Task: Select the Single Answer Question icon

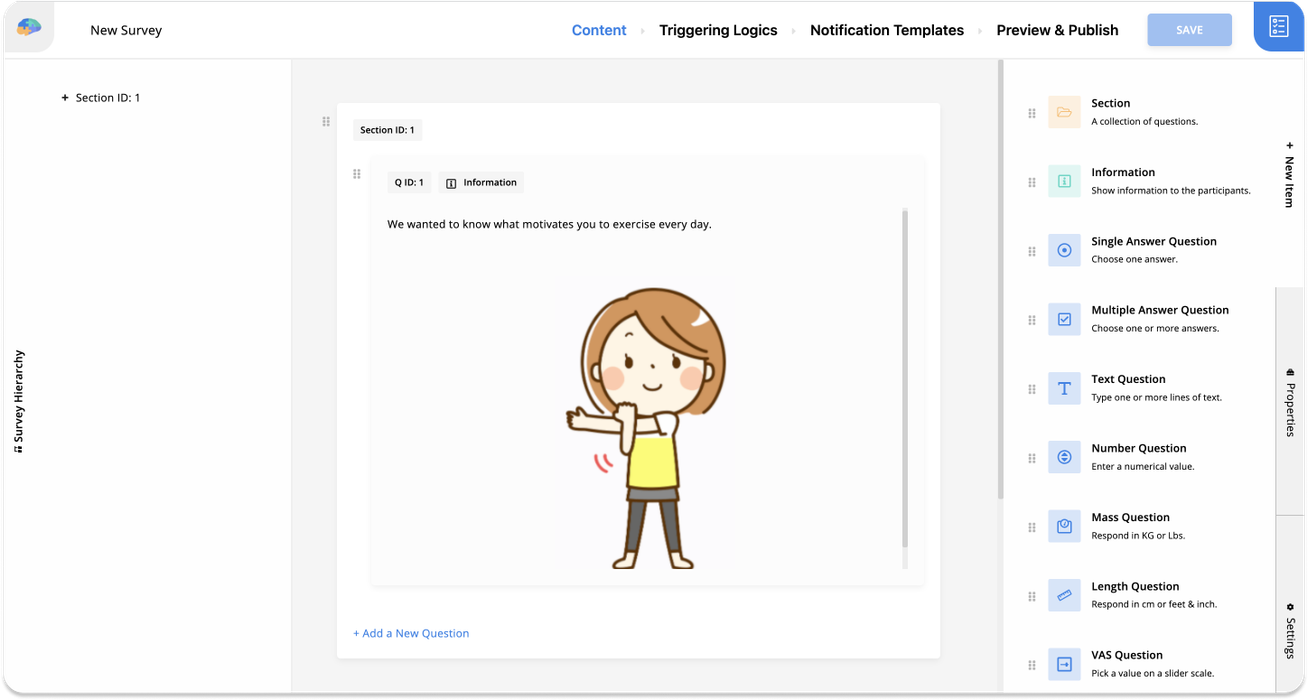Action: point(1064,250)
